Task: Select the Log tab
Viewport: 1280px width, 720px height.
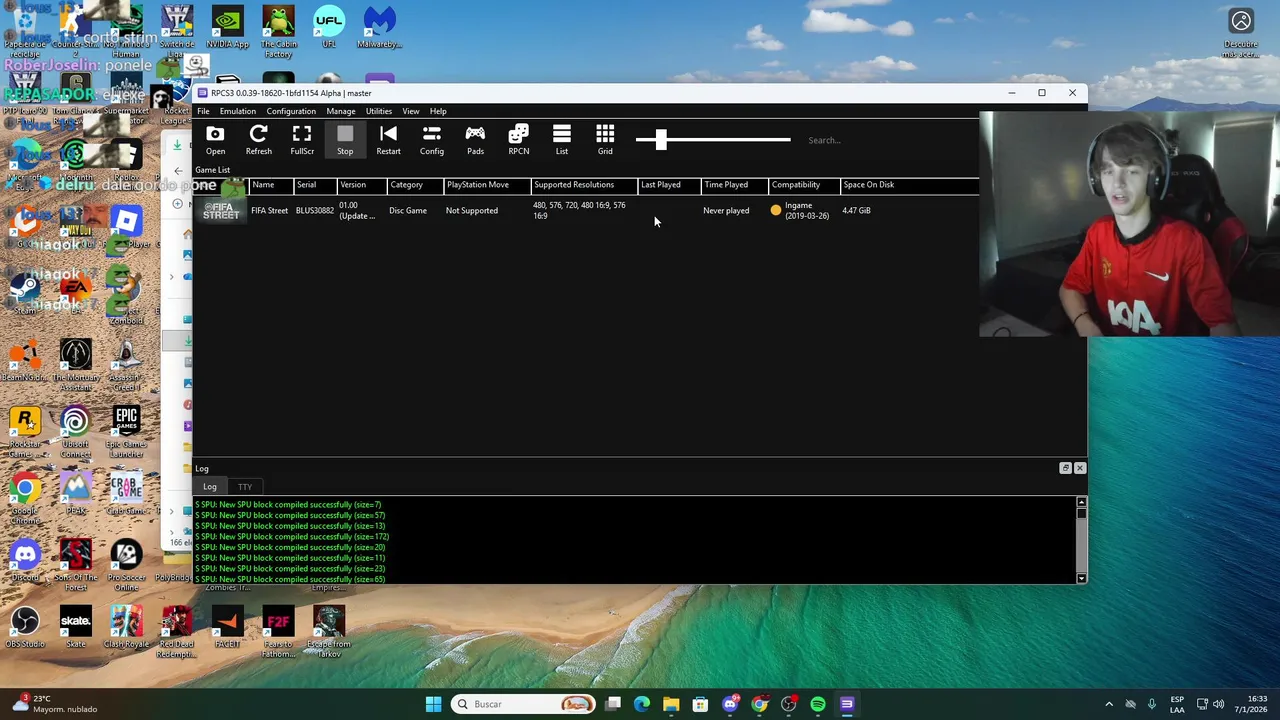Action: pos(210,487)
